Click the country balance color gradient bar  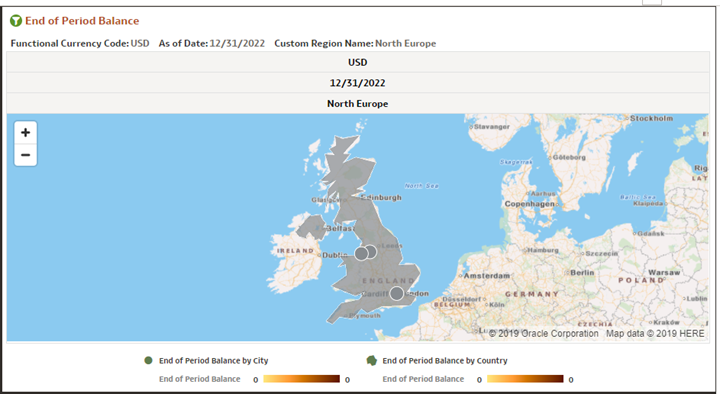(x=525, y=379)
